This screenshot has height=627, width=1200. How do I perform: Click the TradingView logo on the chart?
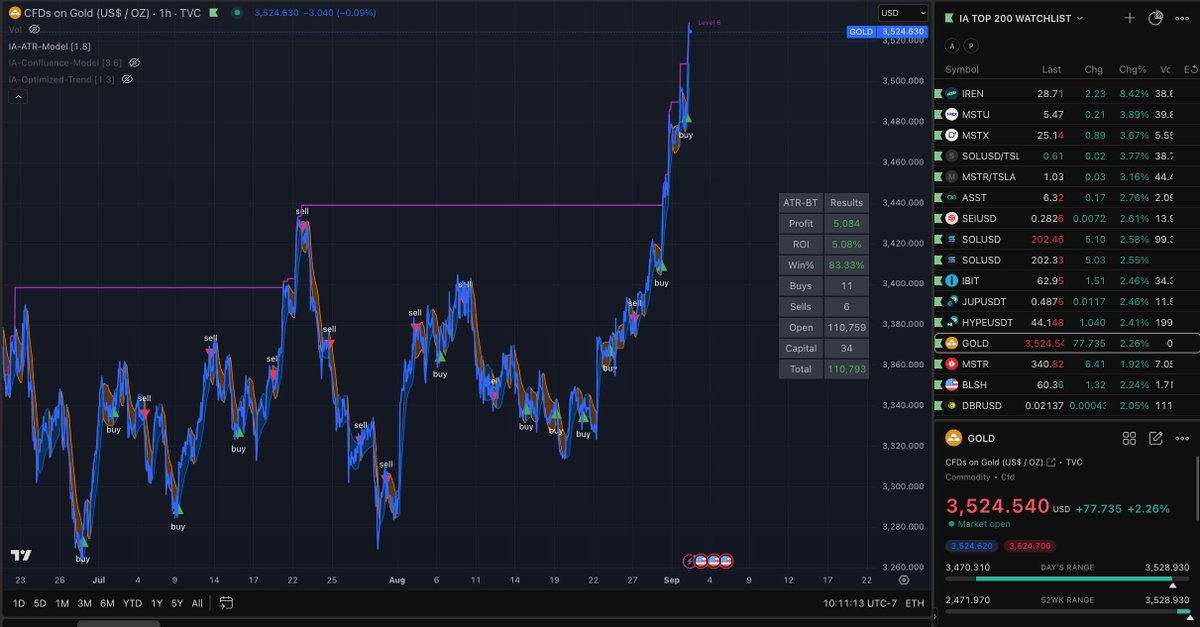pyautogui.click(x=22, y=557)
